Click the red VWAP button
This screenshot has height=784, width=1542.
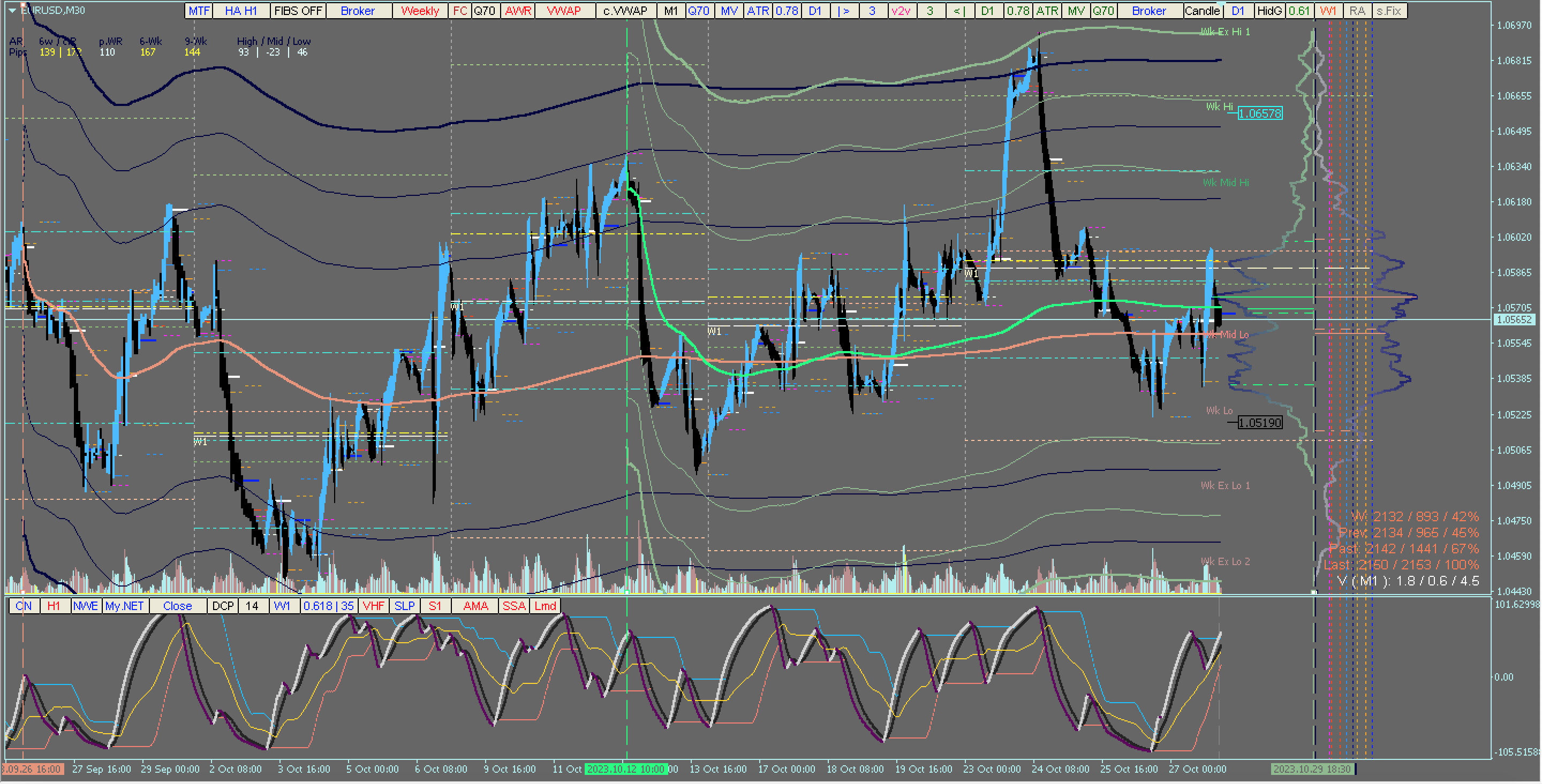[x=564, y=11]
